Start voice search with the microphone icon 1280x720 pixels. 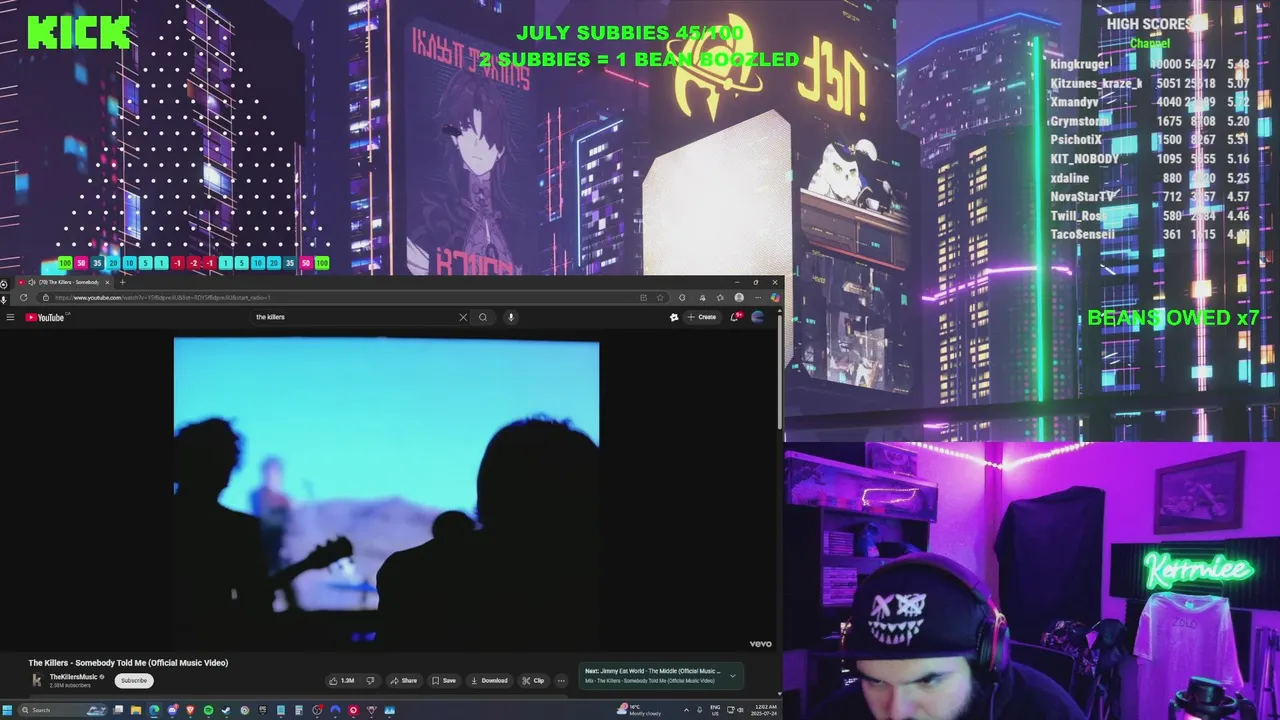coord(510,317)
